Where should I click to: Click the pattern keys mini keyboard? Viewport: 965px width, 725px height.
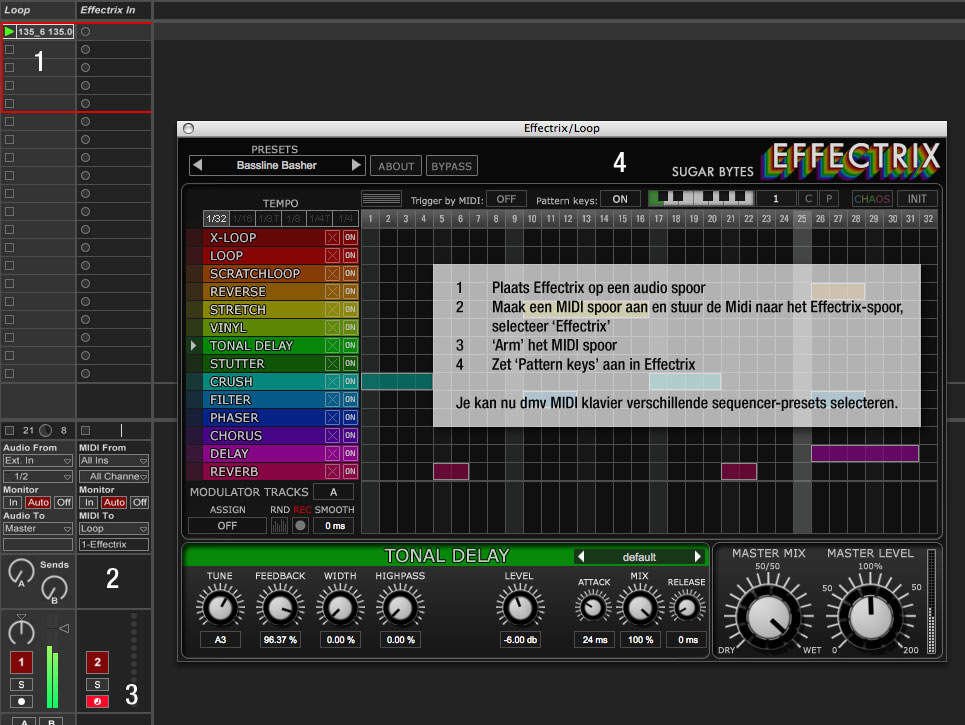(x=701, y=198)
